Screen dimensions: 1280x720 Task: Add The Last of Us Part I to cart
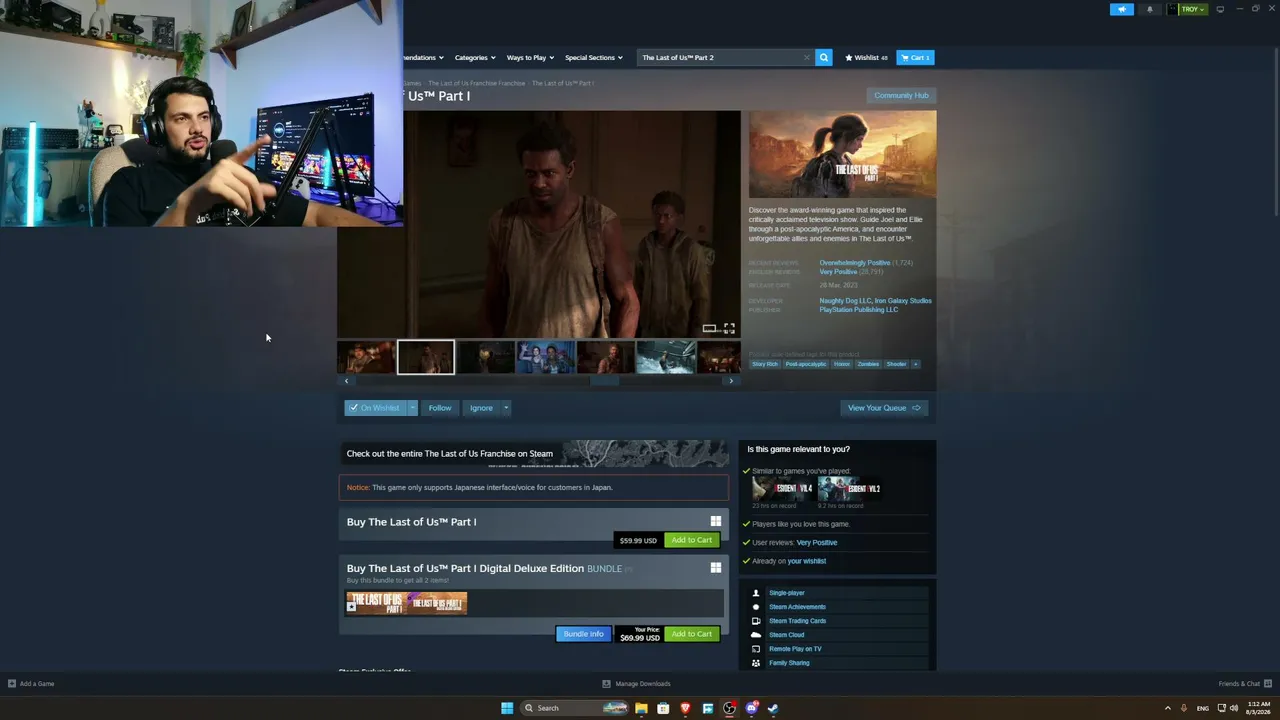tap(692, 540)
